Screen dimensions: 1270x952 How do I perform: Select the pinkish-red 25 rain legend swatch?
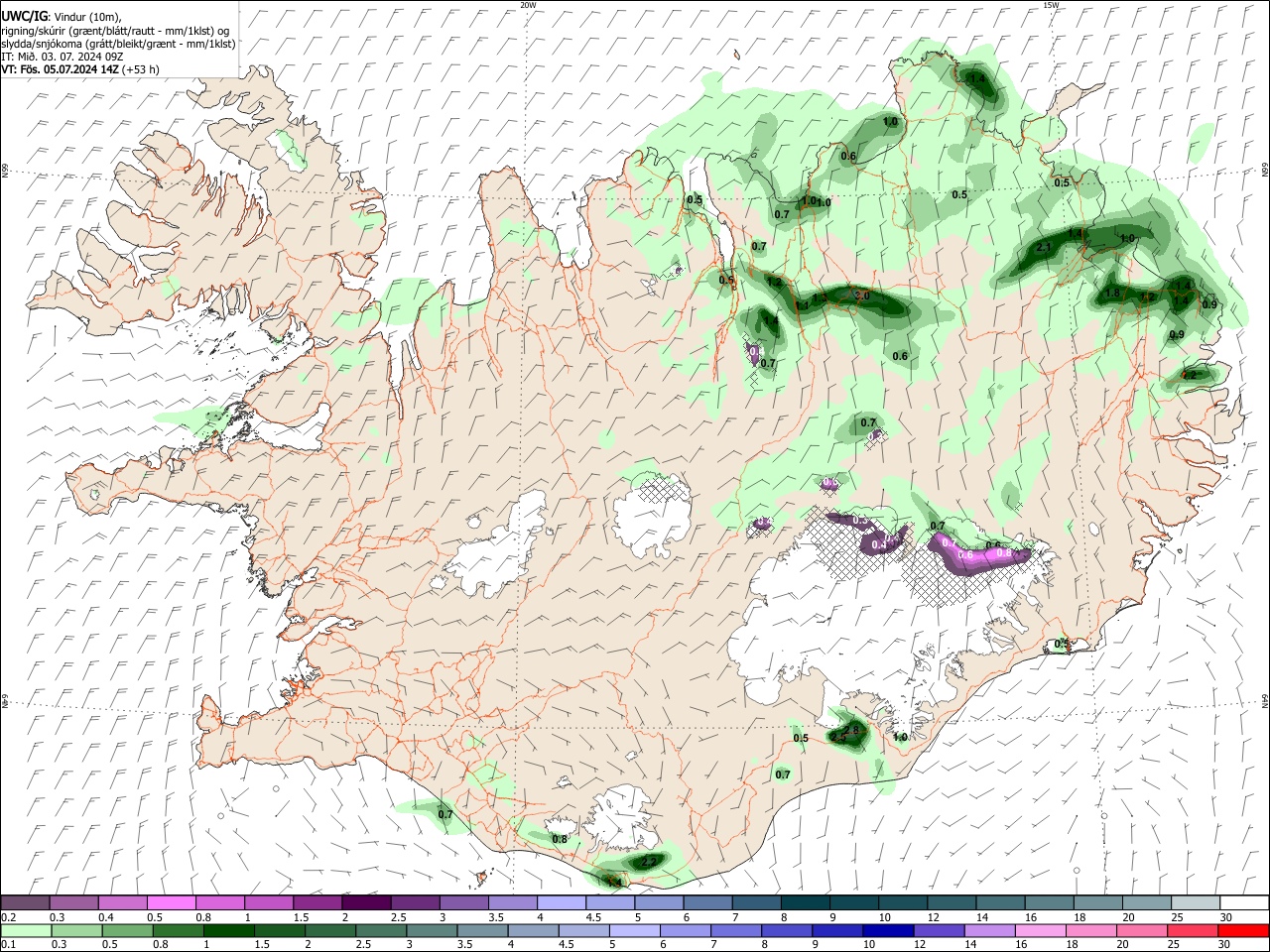click(x=1193, y=930)
